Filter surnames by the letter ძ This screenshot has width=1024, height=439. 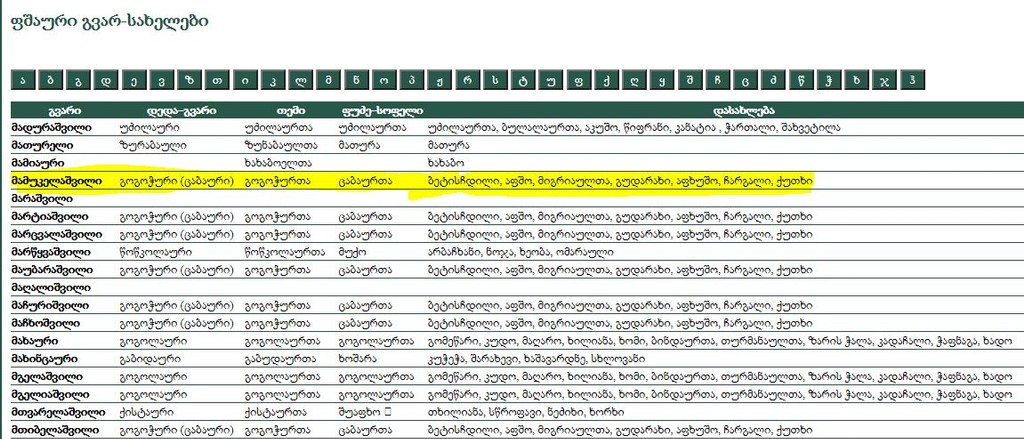(773, 80)
